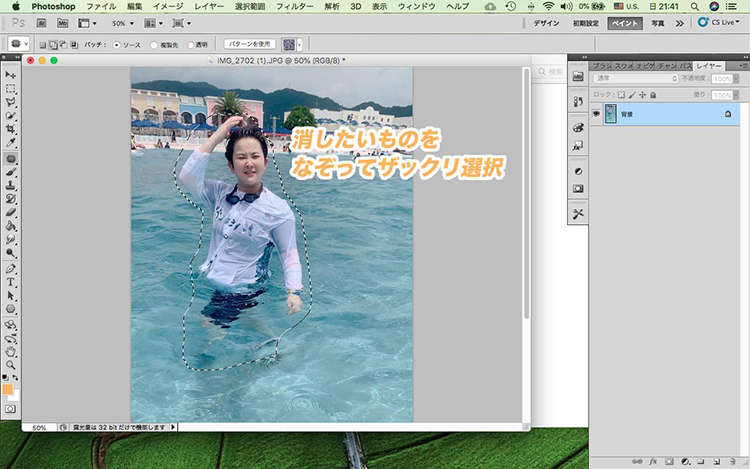Choose the Source radio button
This screenshot has width=750, height=469.
click(116, 45)
